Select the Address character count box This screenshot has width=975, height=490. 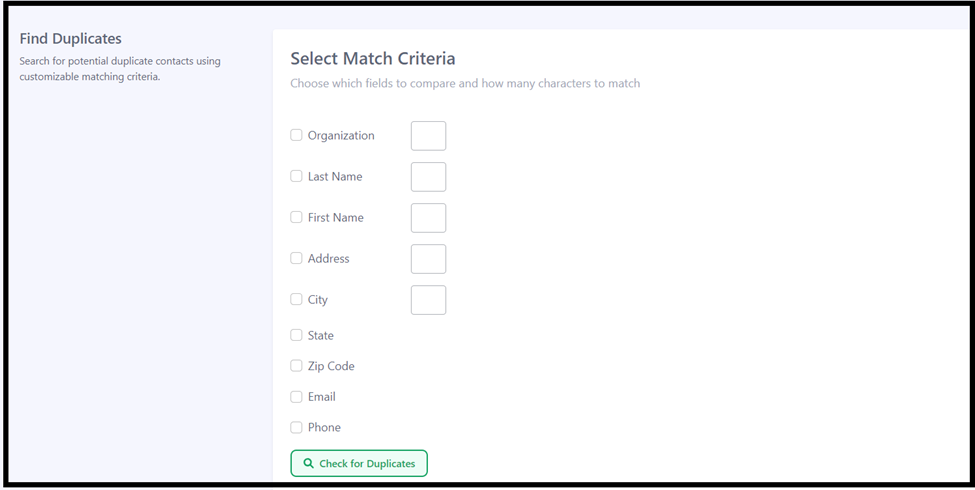[428, 259]
